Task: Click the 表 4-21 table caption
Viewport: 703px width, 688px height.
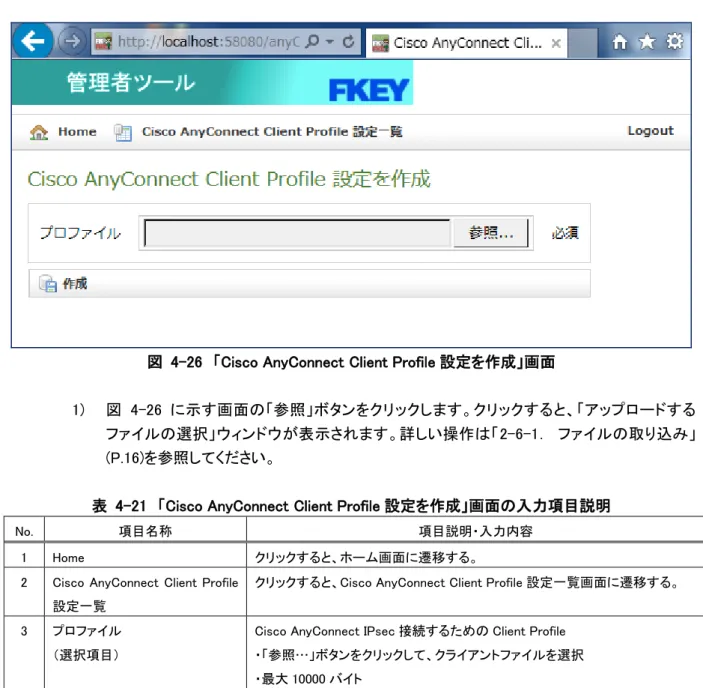Action: [x=351, y=506]
